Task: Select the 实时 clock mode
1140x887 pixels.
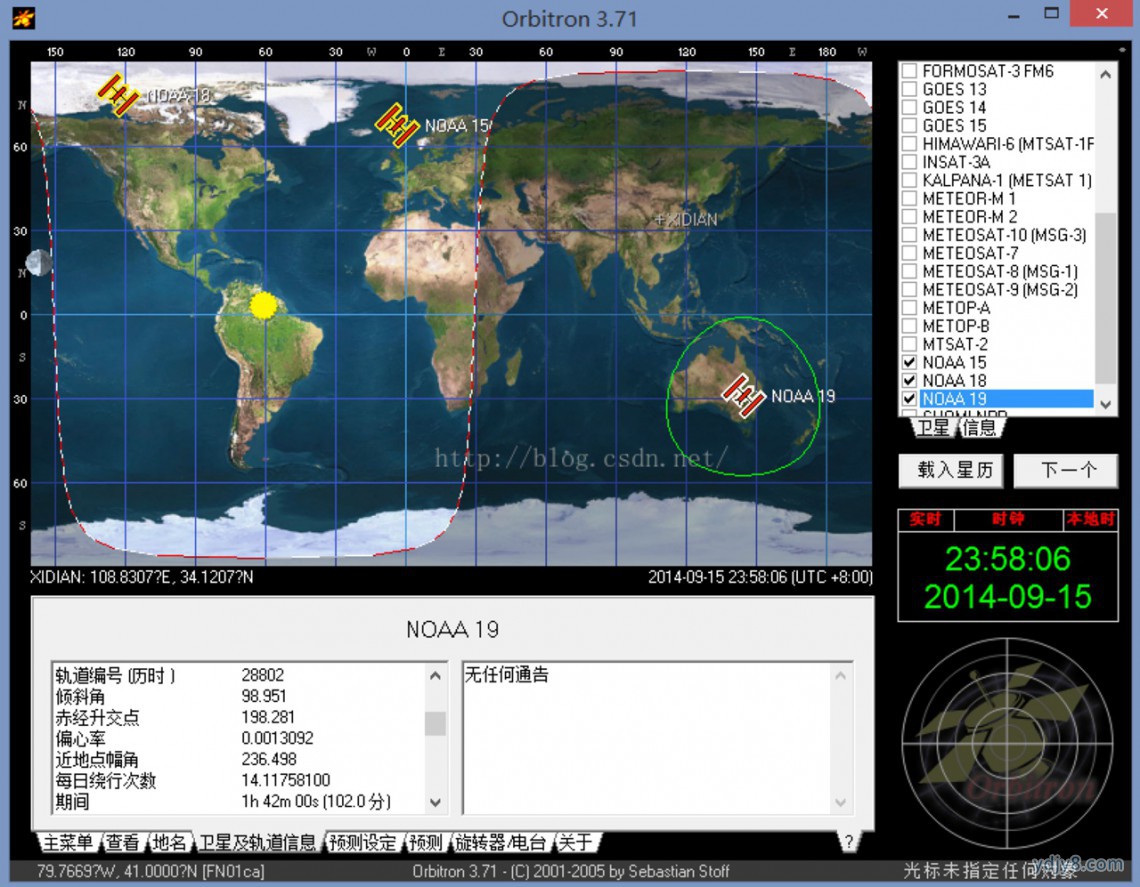Action: point(926,519)
